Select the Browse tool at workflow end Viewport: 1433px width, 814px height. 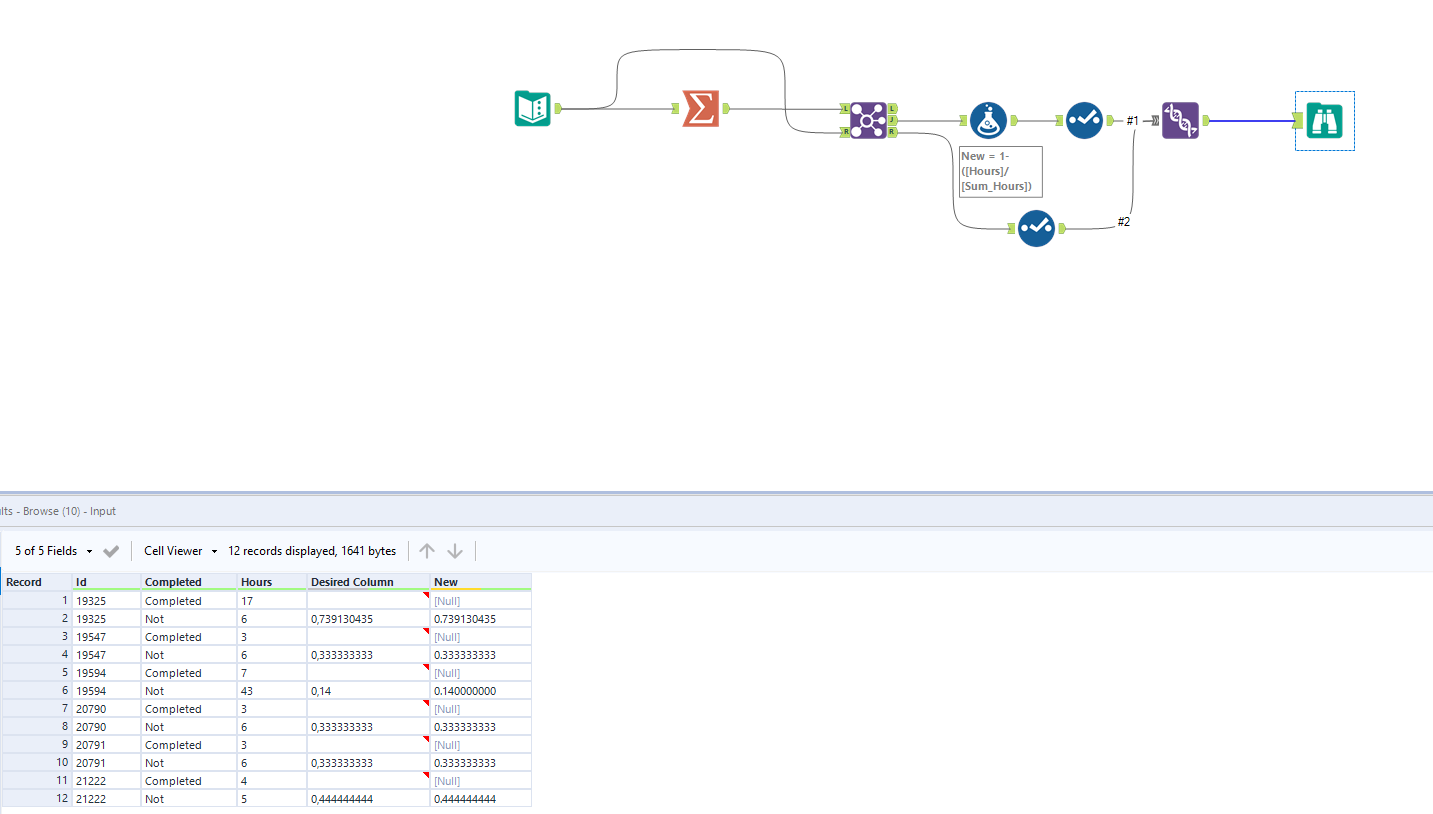click(1323, 120)
